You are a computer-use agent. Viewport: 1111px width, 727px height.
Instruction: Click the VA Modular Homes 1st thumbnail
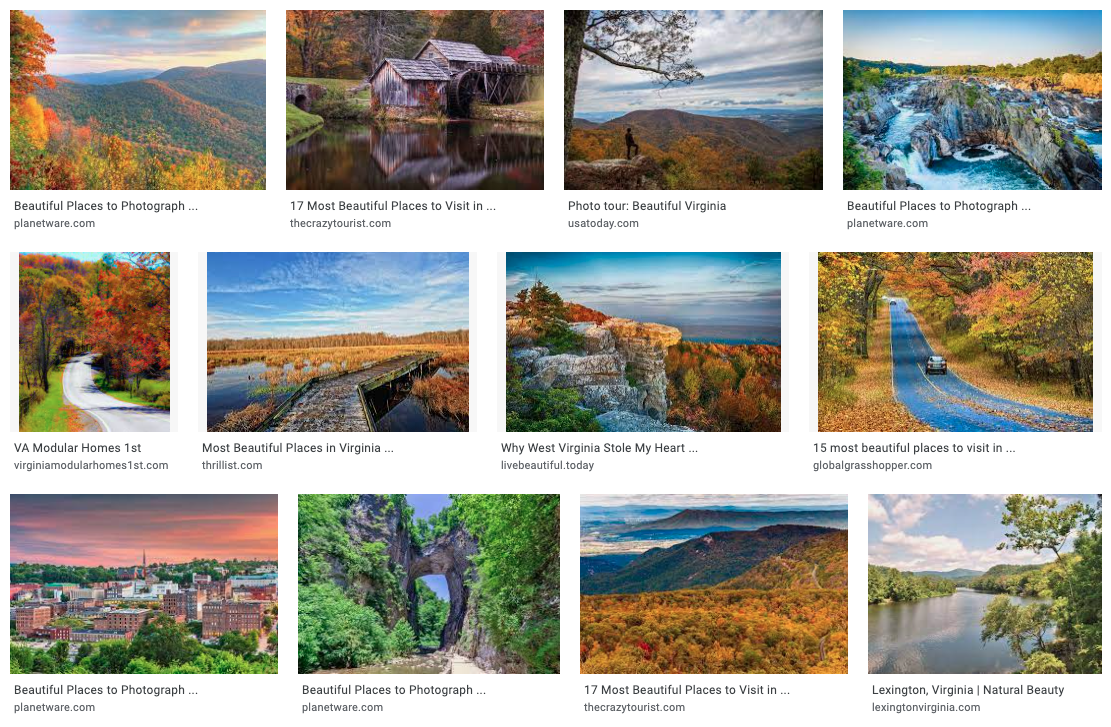click(x=94, y=342)
